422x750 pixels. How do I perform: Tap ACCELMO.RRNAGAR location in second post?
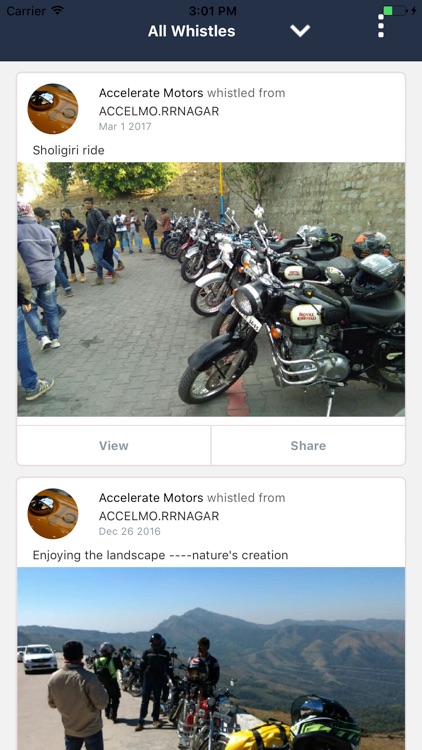(159, 516)
